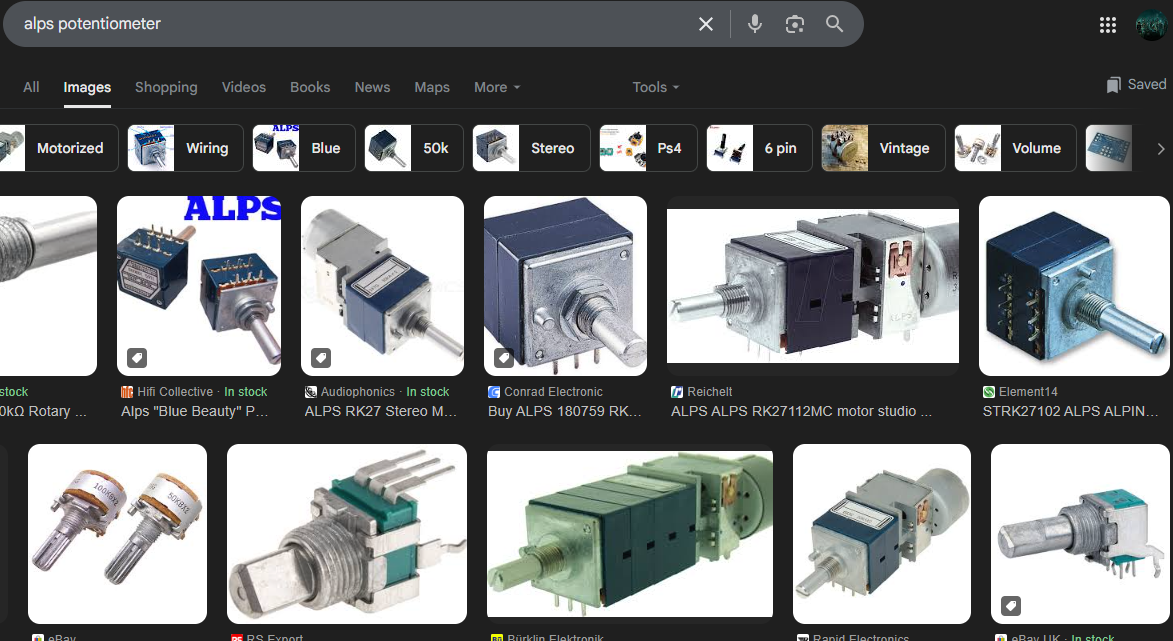The width and height of the screenshot is (1173, 641).
Task: Apply the Vintage filter chip
Action: [883, 148]
